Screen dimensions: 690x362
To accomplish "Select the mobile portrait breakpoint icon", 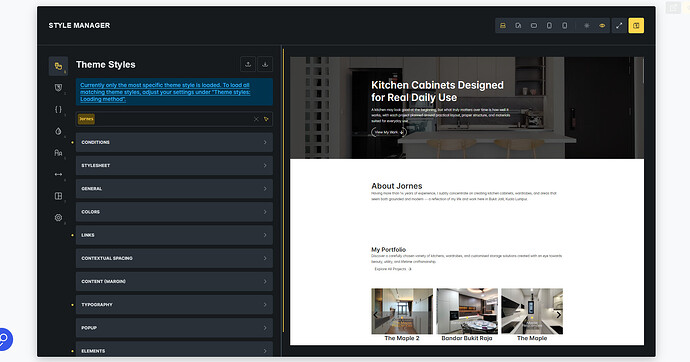I will click(565, 26).
